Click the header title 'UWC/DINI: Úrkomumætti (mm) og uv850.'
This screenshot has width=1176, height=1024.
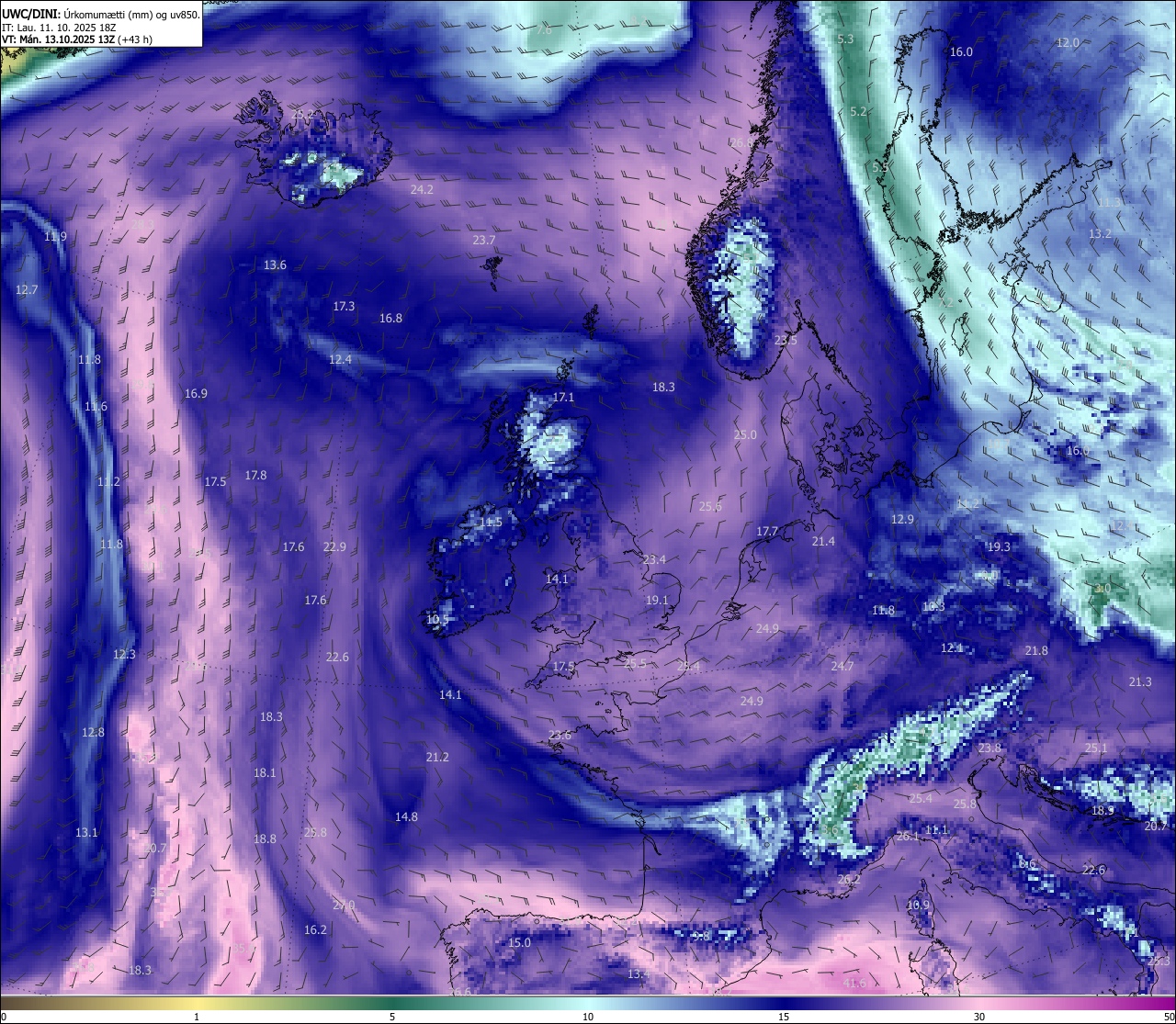[x=101, y=15]
